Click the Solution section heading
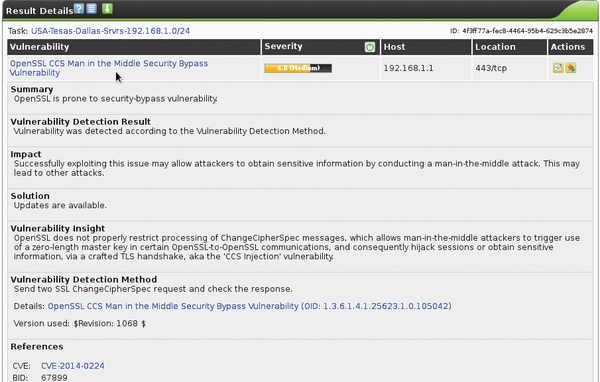 pyautogui.click(x=30, y=196)
